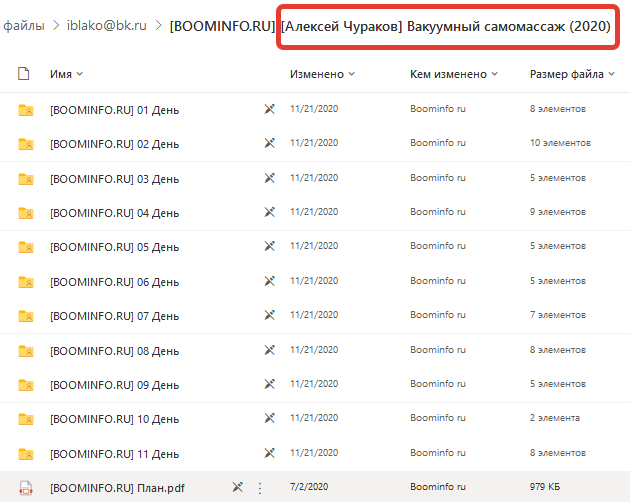Click the sharing icon on 01 День row

click(270, 109)
